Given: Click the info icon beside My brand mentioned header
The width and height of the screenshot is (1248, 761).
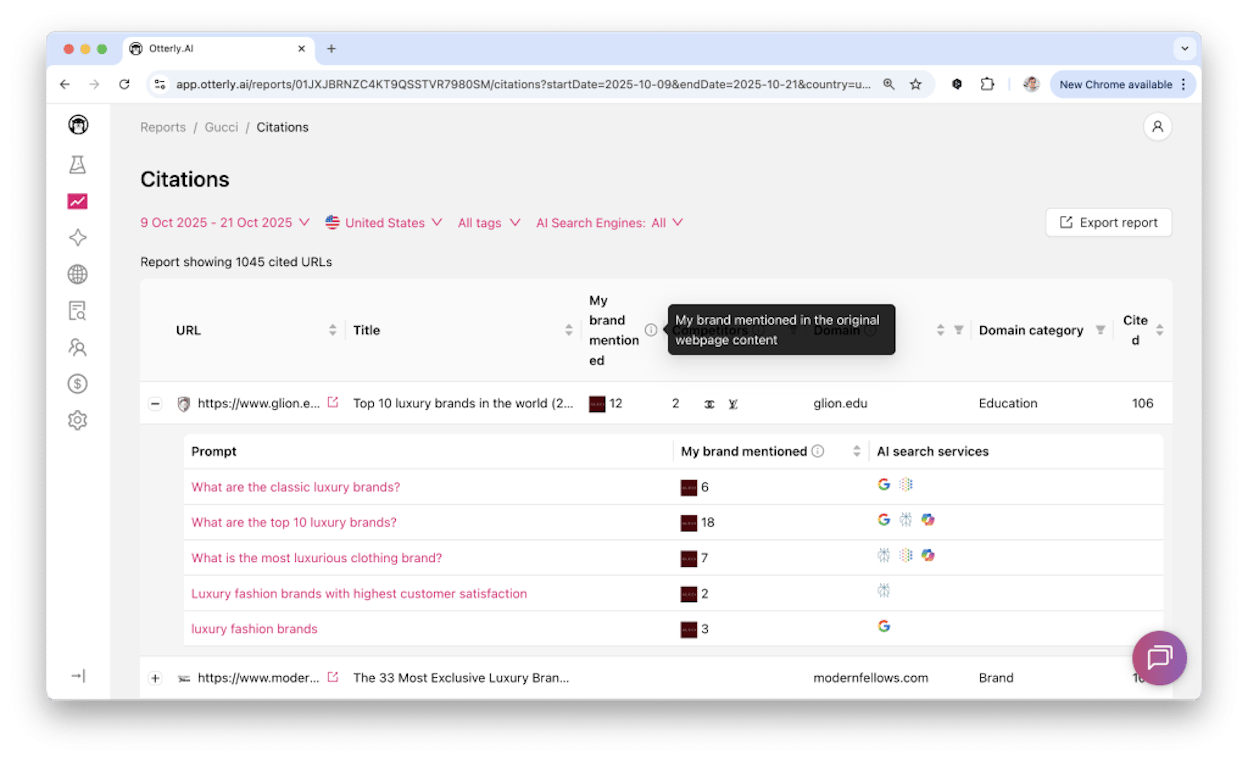Looking at the screenshot, I should (651, 330).
